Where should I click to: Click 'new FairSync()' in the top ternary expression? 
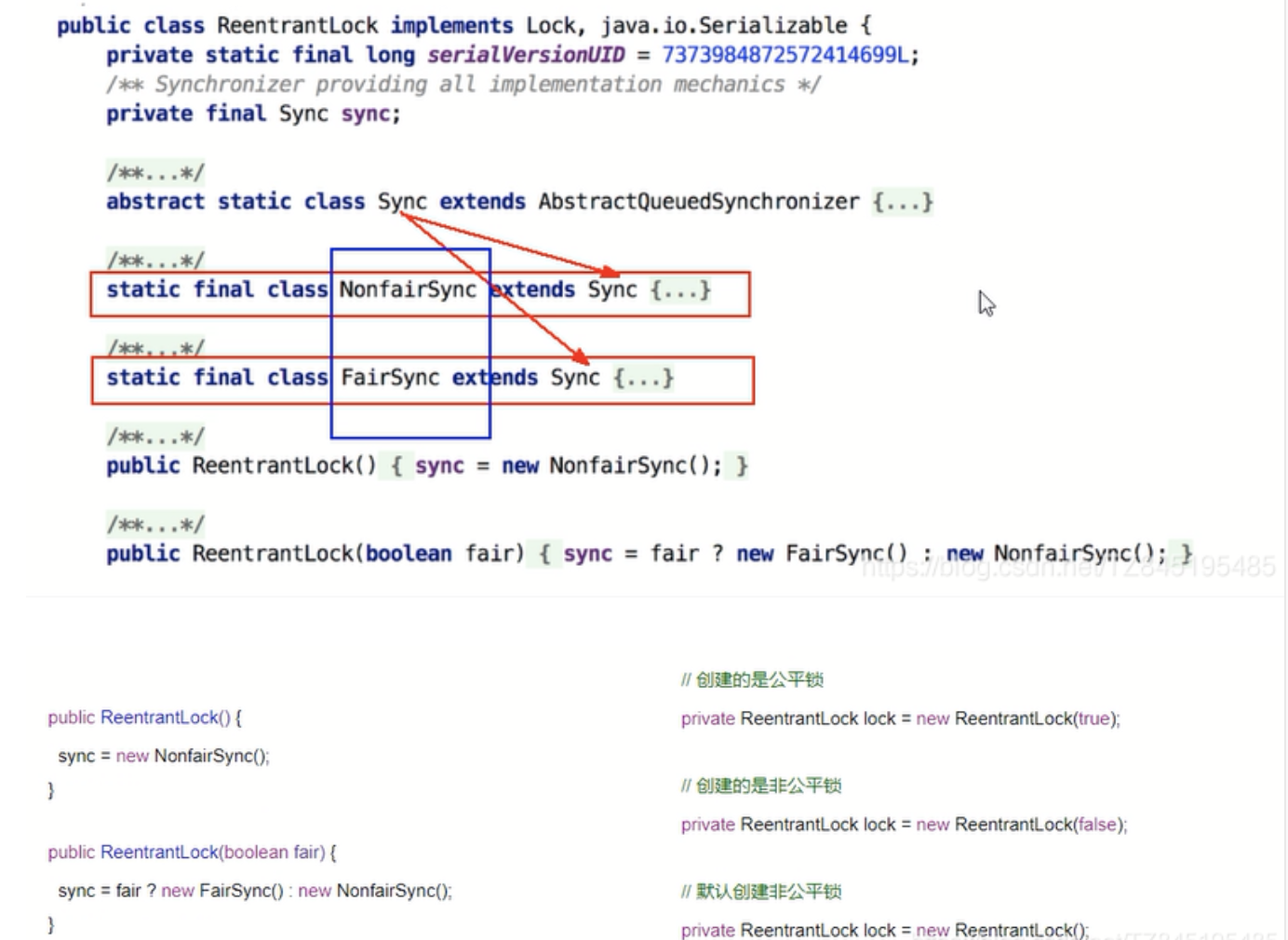[x=821, y=554]
